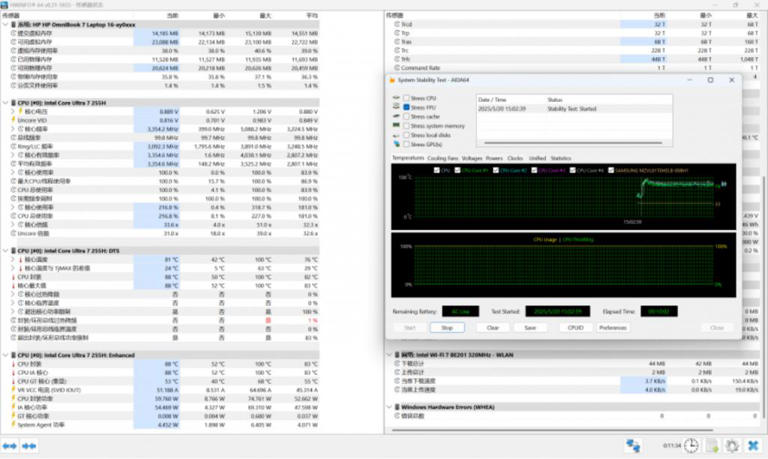Open CPUID from the stability test window
The image size is (768, 459).
[576, 327]
